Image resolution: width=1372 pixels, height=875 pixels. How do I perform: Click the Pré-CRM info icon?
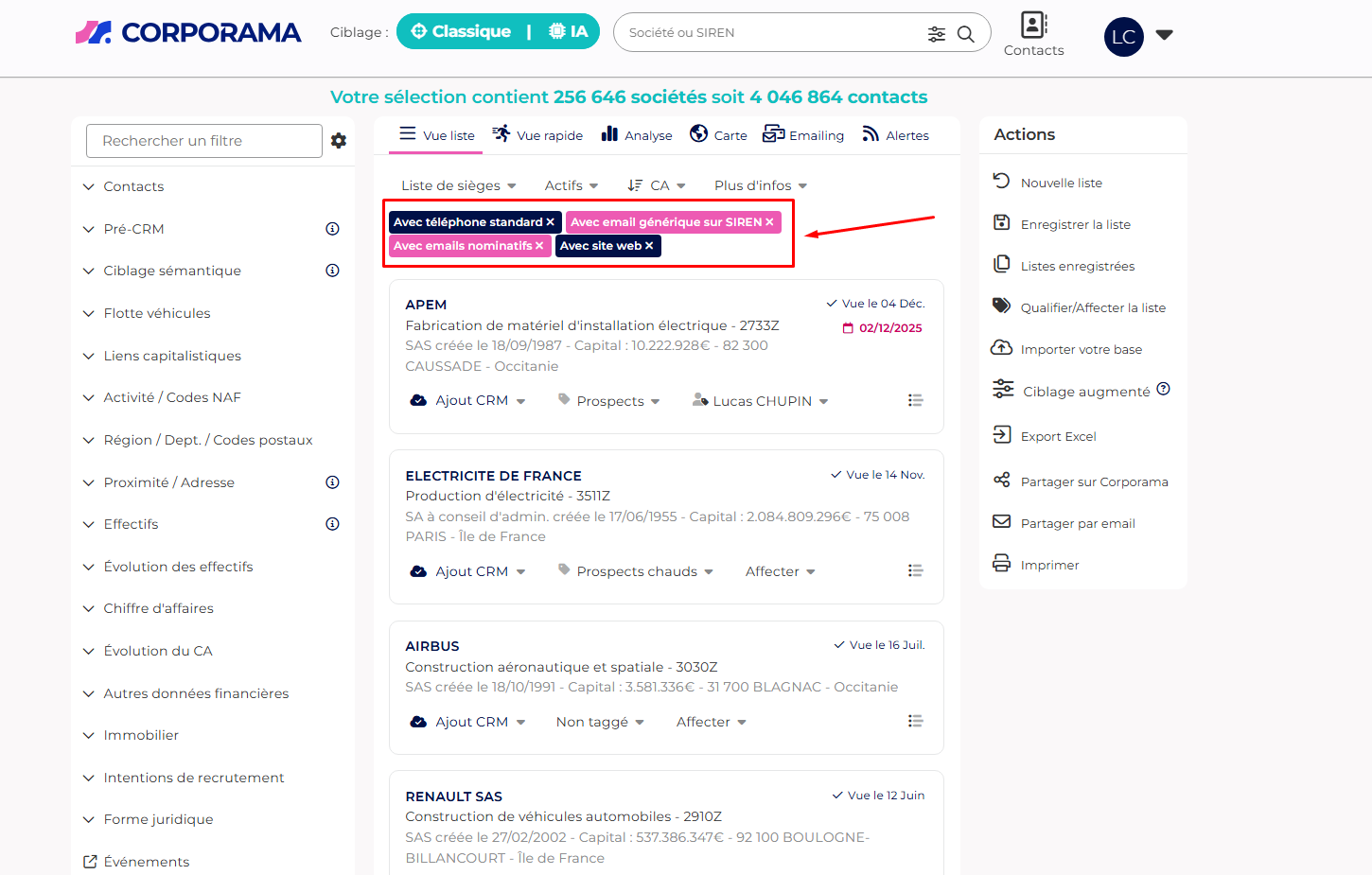click(332, 229)
